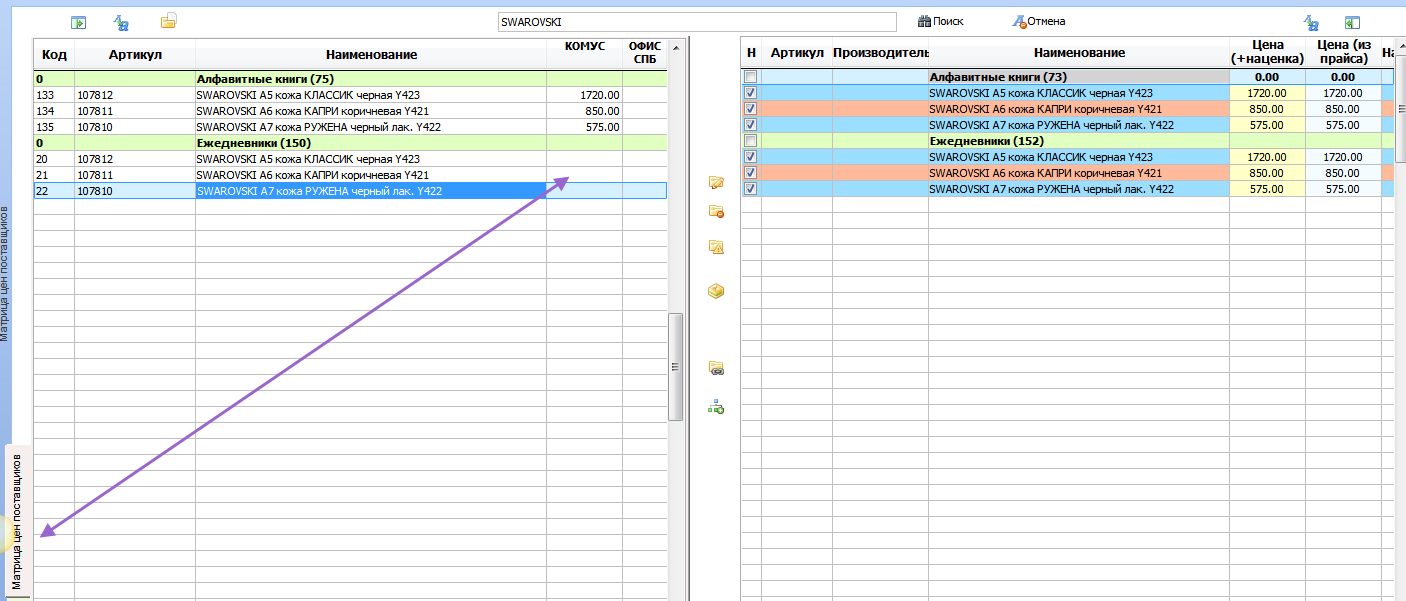
Task: Click the КОМУС price 1720.00 in row 133
Action: click(x=599, y=95)
